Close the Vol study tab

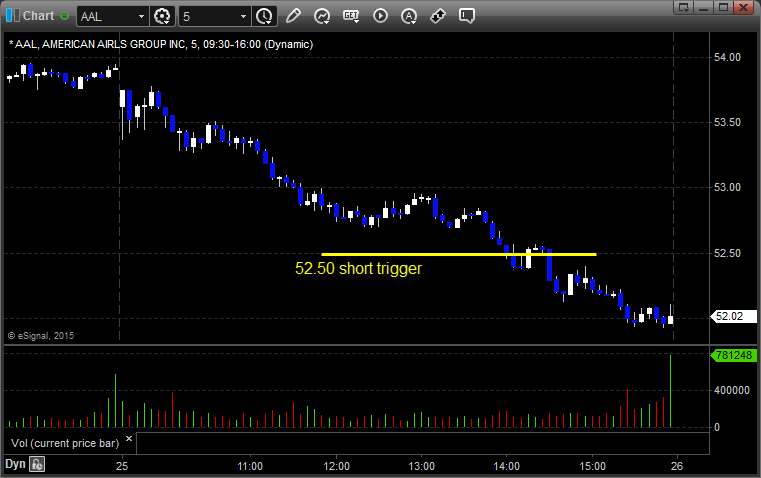click(x=129, y=439)
